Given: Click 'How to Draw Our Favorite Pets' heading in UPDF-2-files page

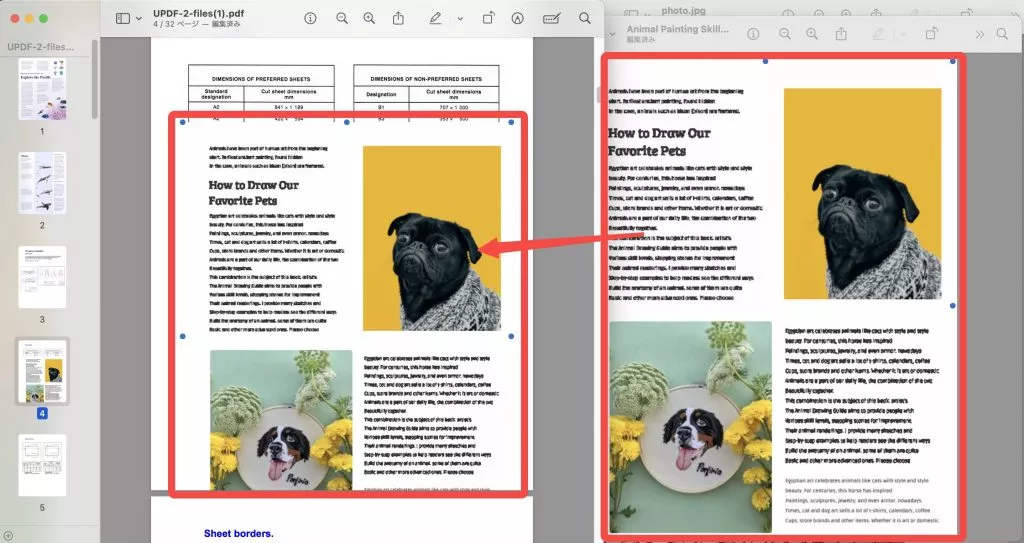Looking at the screenshot, I should 253,193.
